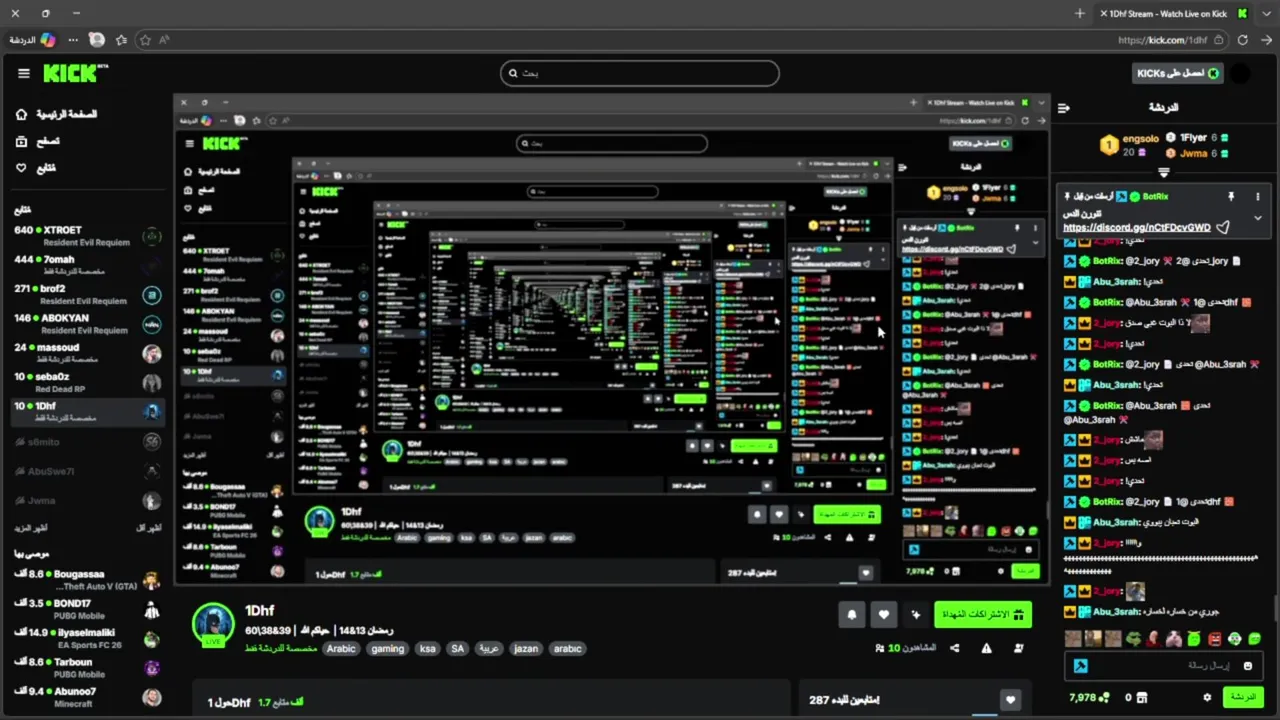The height and width of the screenshot is (720, 1280).
Task: Select the Arabic tag
Action: click(x=341, y=648)
